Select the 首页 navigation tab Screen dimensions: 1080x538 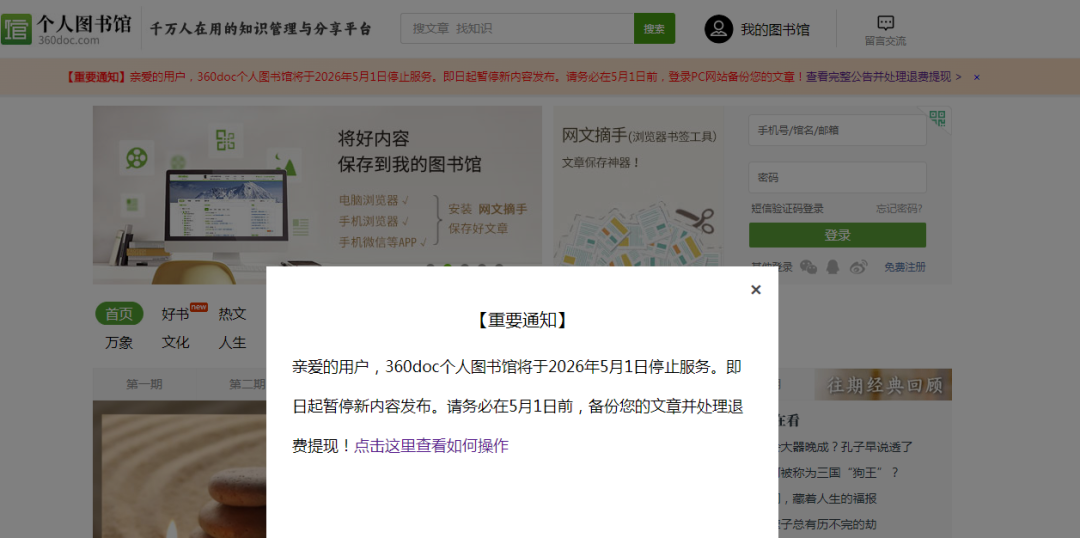119,314
